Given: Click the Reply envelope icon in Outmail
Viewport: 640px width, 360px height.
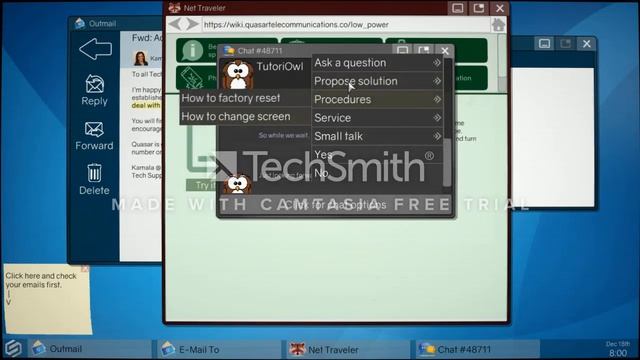Looking at the screenshot, I should [94, 84].
